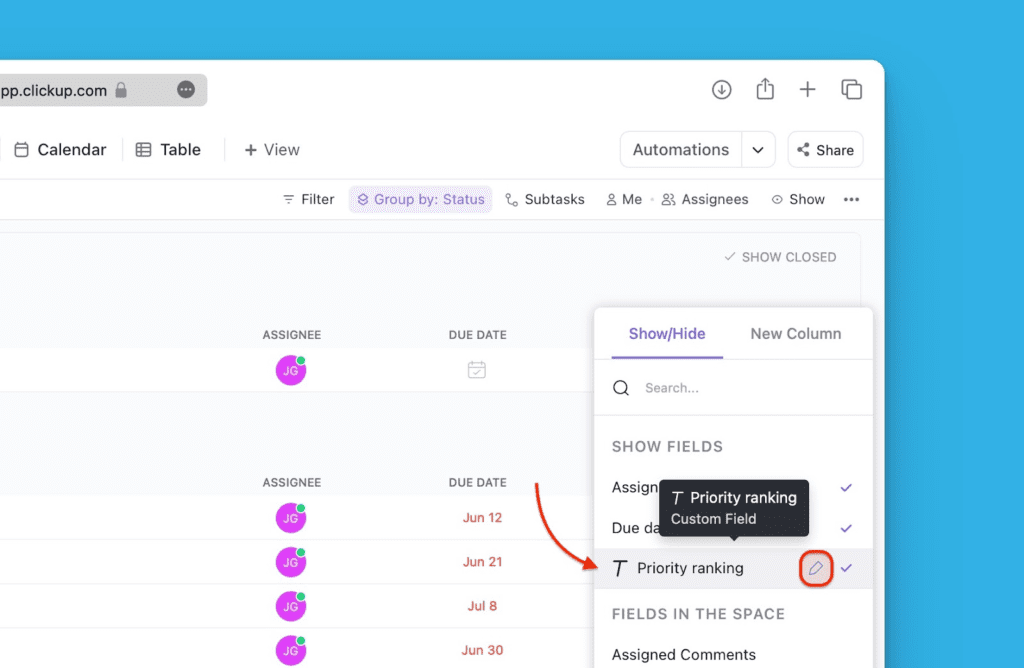Click the browser downloads icon
The image size is (1024, 668).
722,90
